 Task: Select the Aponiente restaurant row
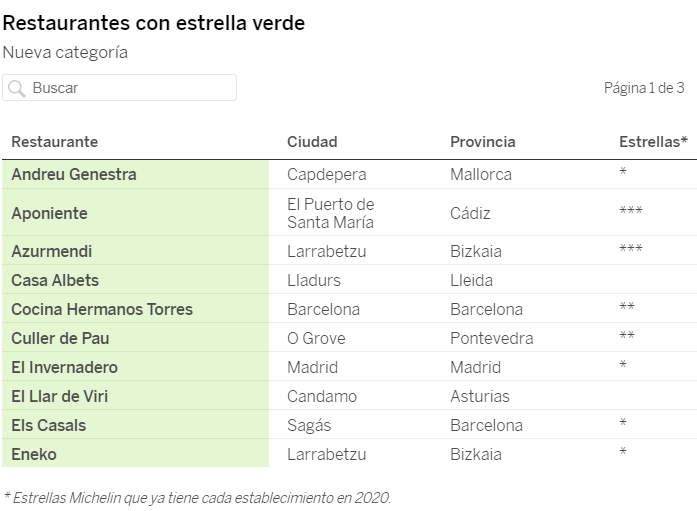pyautogui.click(x=50, y=213)
